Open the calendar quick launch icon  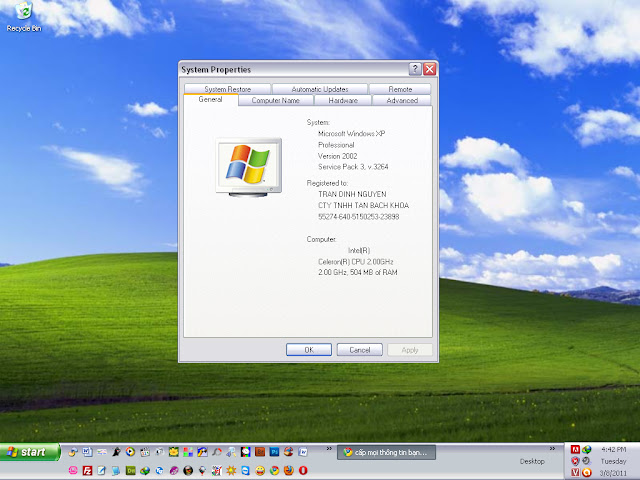[145, 451]
